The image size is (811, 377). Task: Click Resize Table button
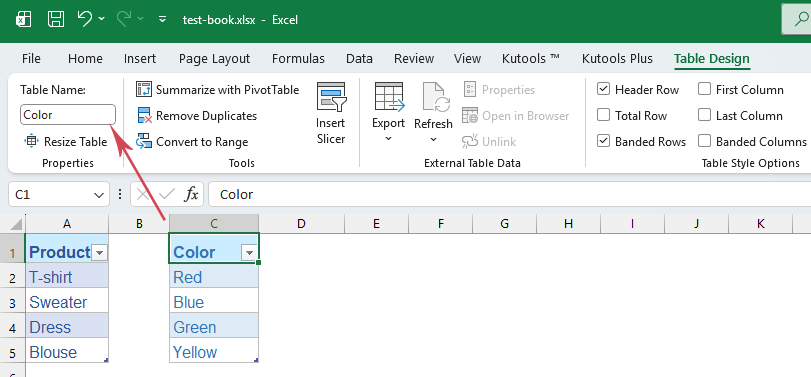tap(65, 142)
